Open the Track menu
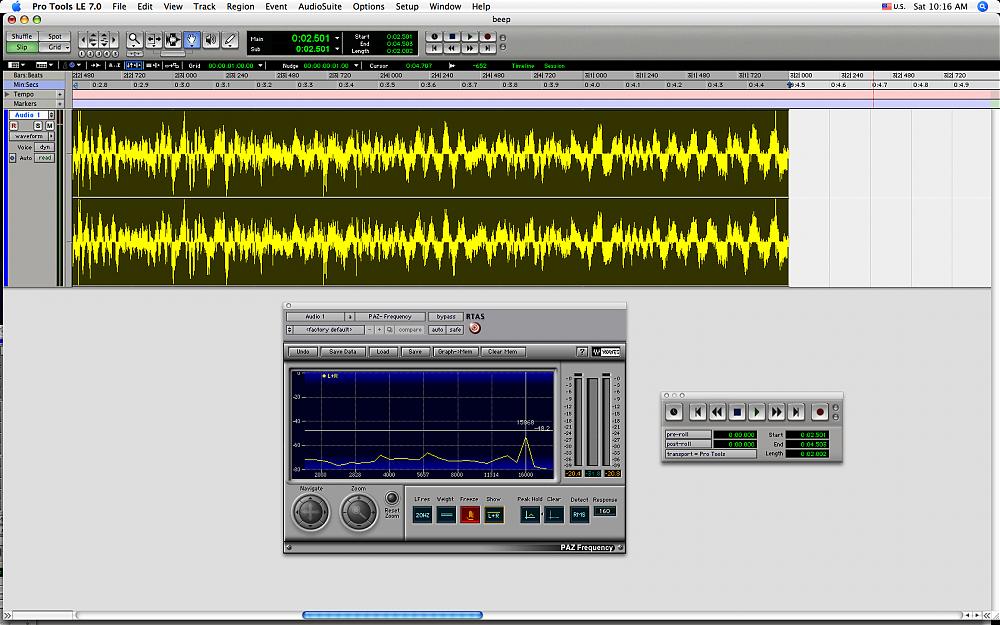 tap(204, 6)
